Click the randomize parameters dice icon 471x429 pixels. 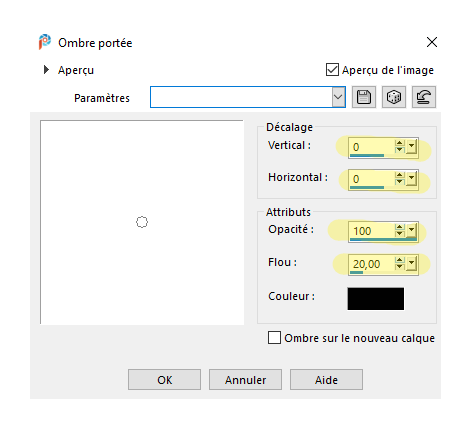point(394,97)
